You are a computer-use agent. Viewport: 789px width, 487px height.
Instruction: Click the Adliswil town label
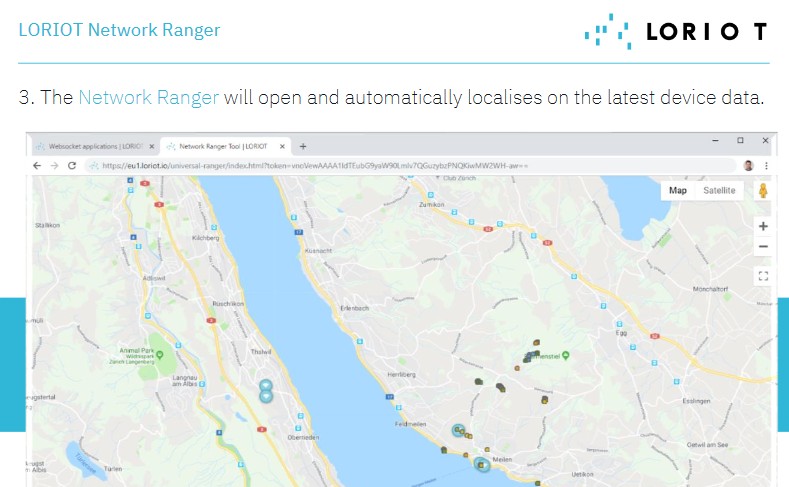[154, 278]
